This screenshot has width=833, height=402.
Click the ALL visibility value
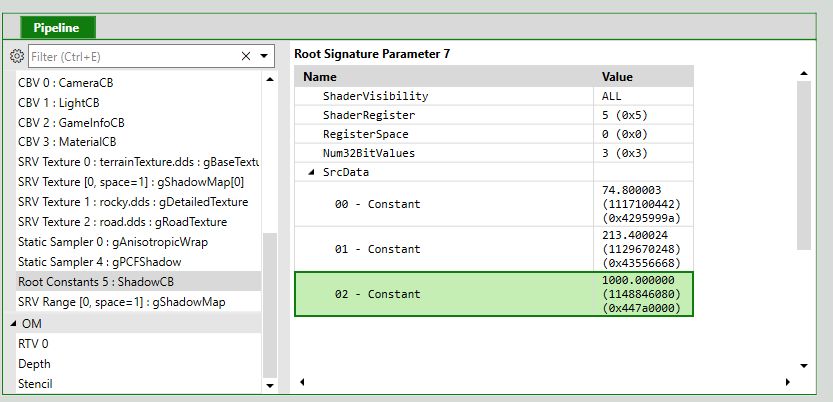pos(611,96)
